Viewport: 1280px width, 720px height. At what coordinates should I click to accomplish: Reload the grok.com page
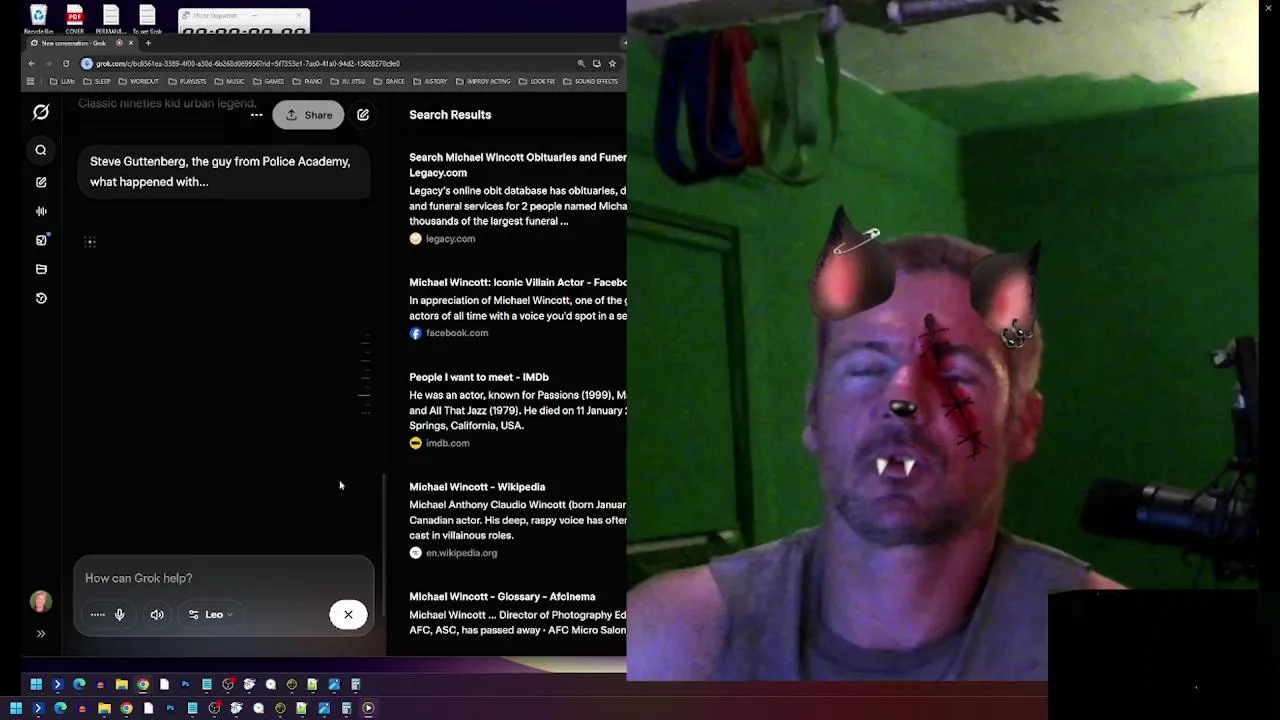tap(66, 63)
